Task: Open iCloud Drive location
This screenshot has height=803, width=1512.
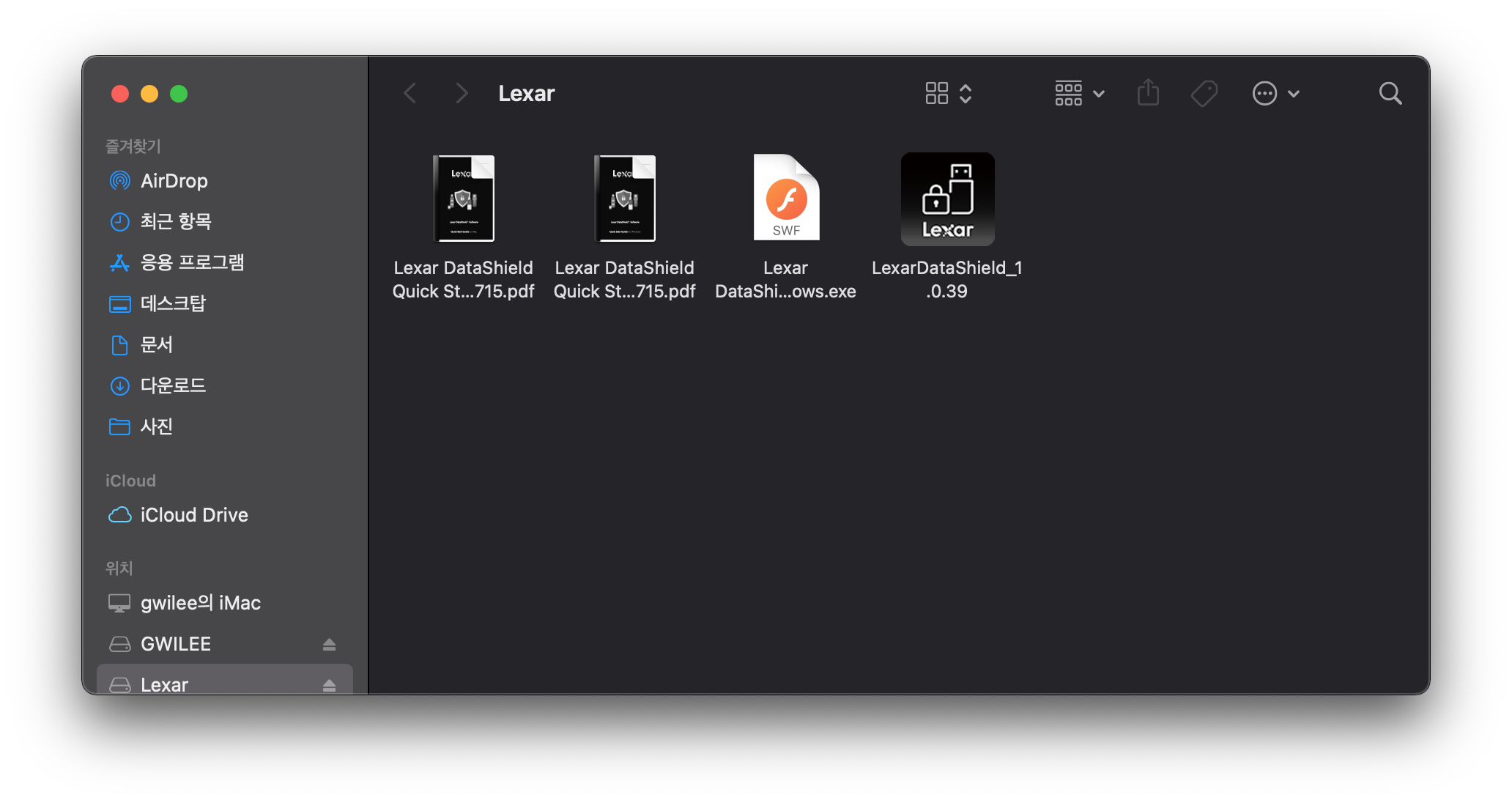Action: (193, 515)
